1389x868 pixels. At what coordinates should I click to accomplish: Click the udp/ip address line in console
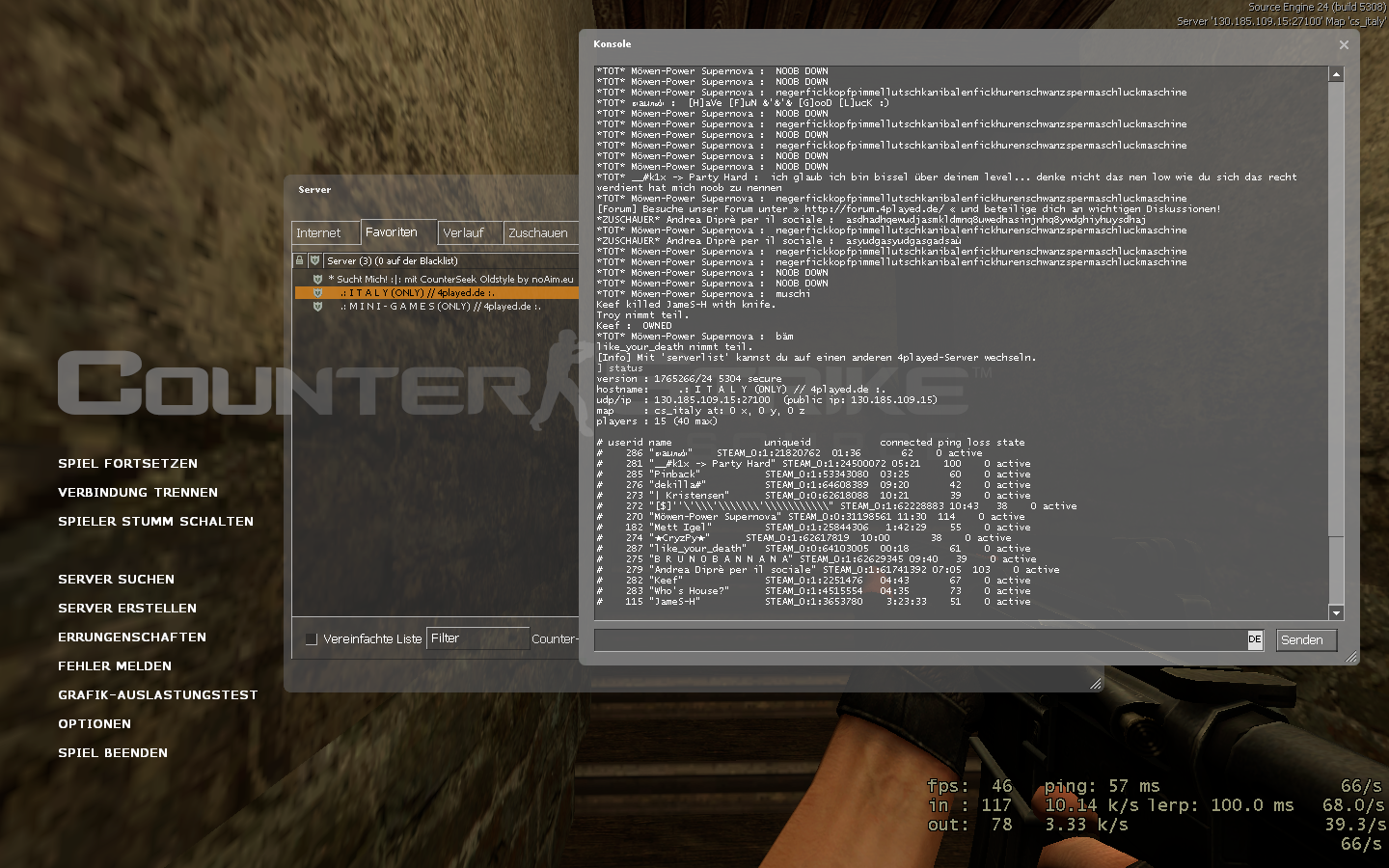point(767,400)
